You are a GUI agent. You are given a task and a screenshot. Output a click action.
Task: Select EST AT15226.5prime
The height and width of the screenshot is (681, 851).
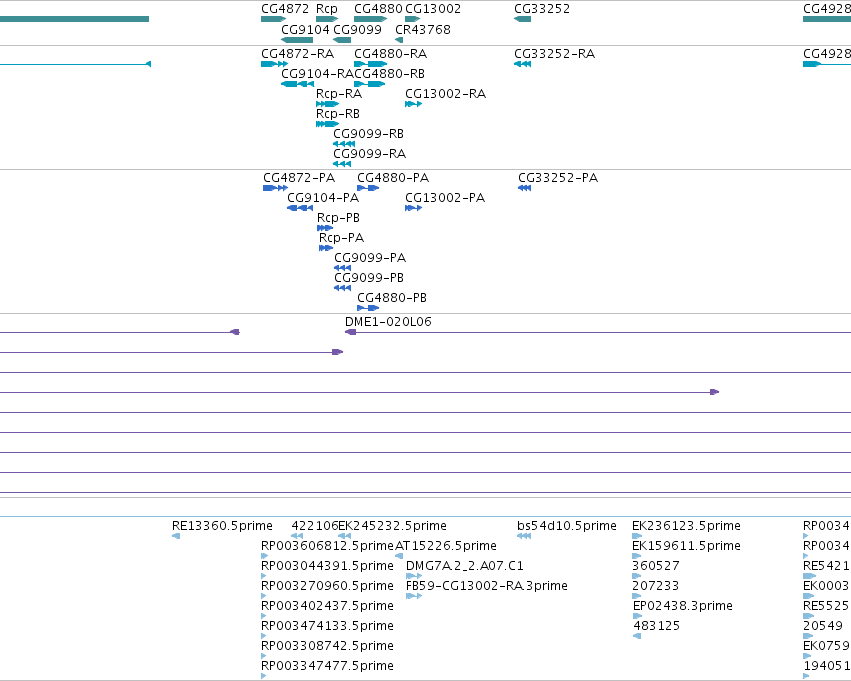click(x=399, y=556)
